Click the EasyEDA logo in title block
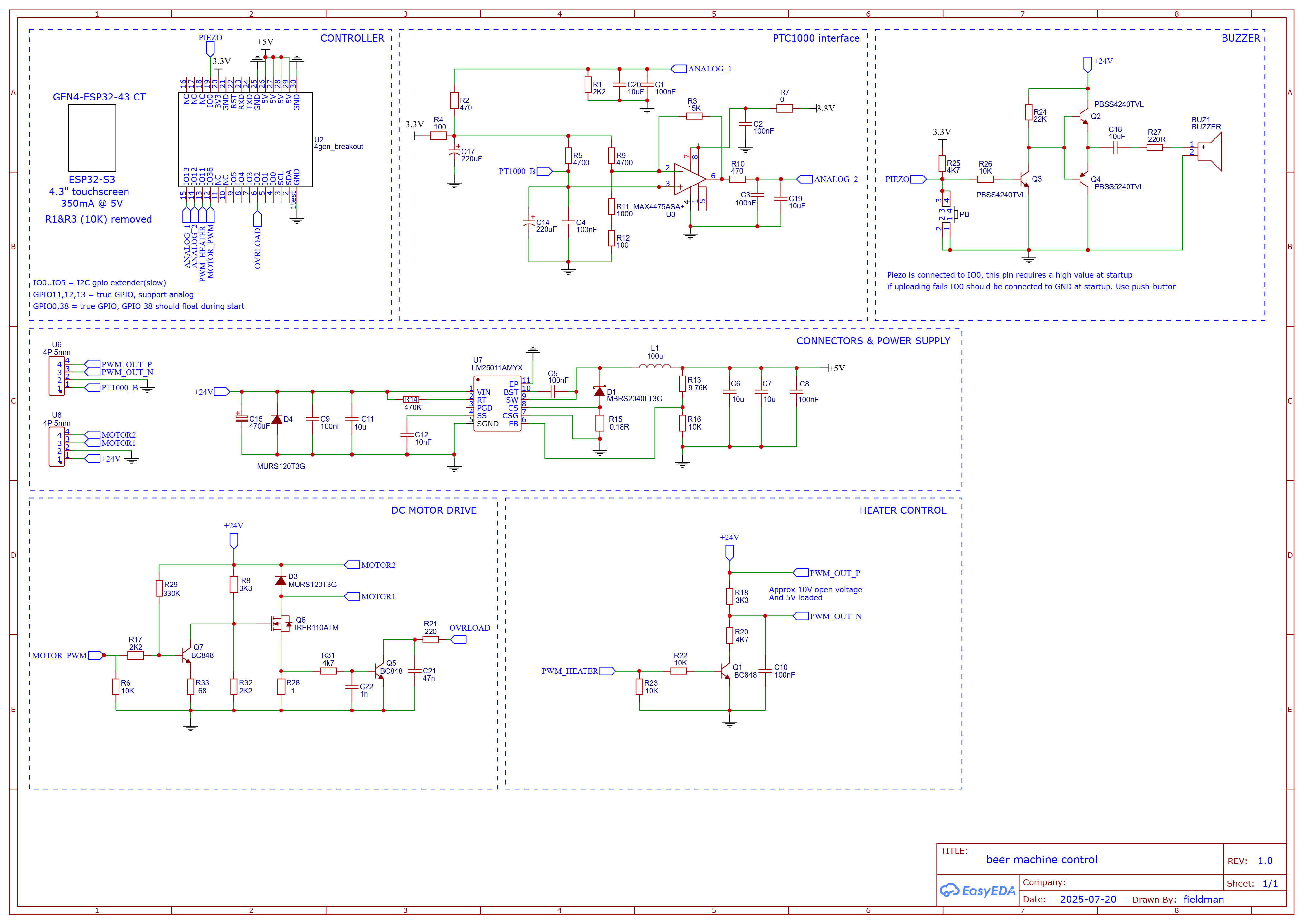 click(977, 891)
